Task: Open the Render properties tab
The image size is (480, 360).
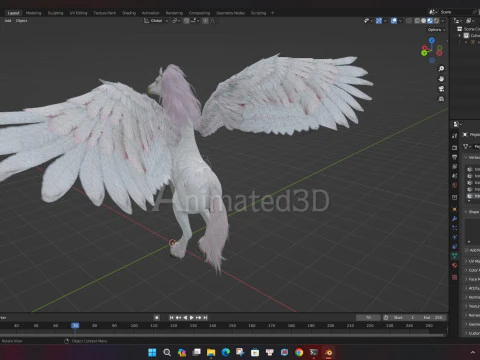Action: [455, 147]
